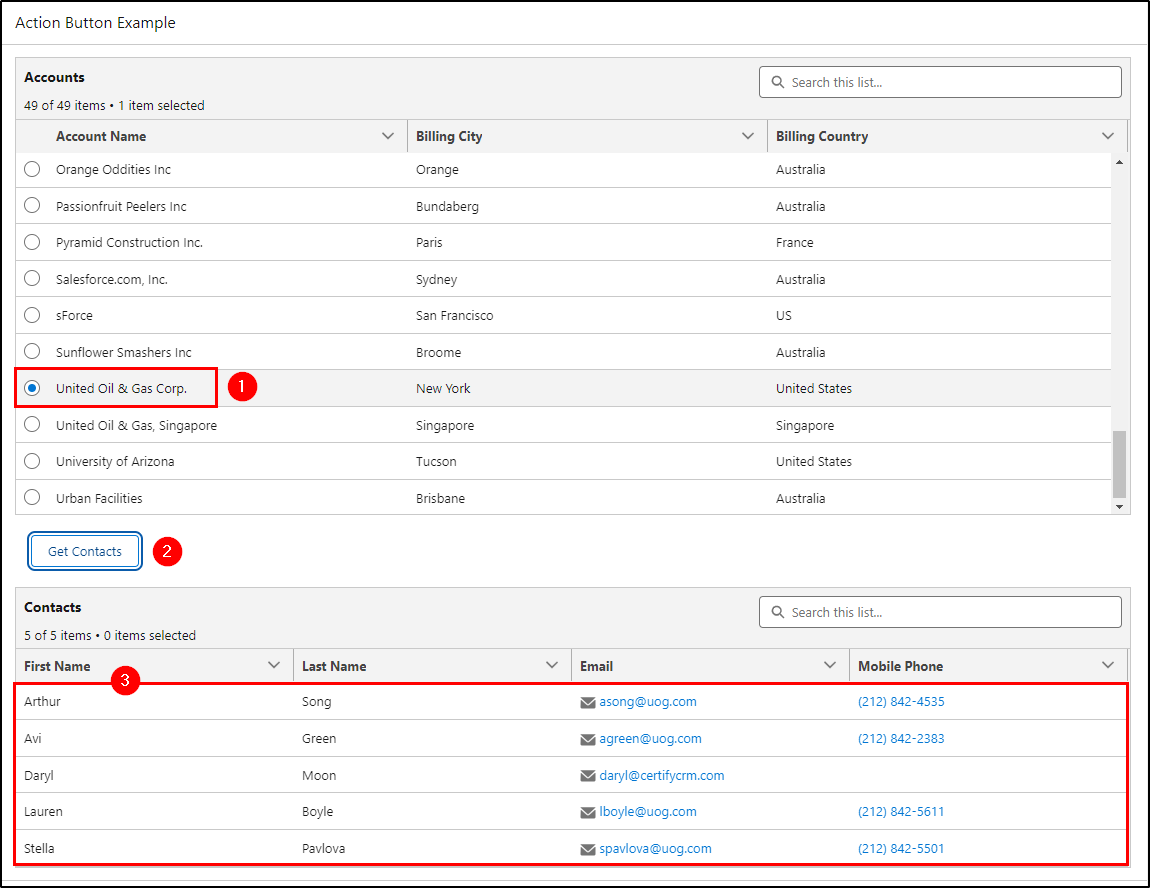Pick the Salesforce.com, Inc. radio button

pyautogui.click(x=32, y=279)
